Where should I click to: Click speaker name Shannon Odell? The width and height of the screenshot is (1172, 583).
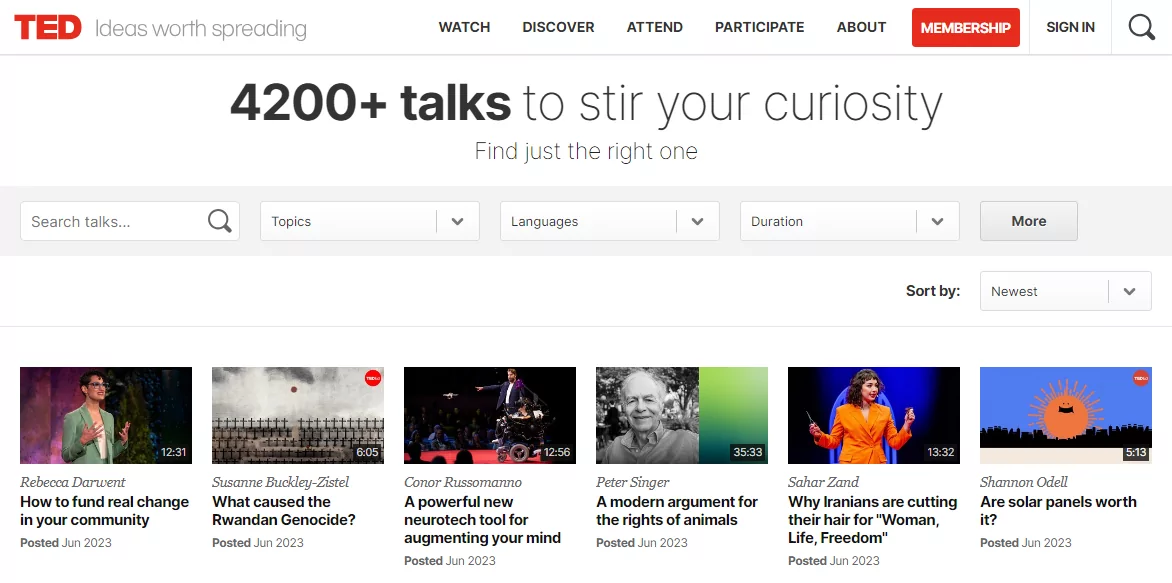tap(1023, 482)
